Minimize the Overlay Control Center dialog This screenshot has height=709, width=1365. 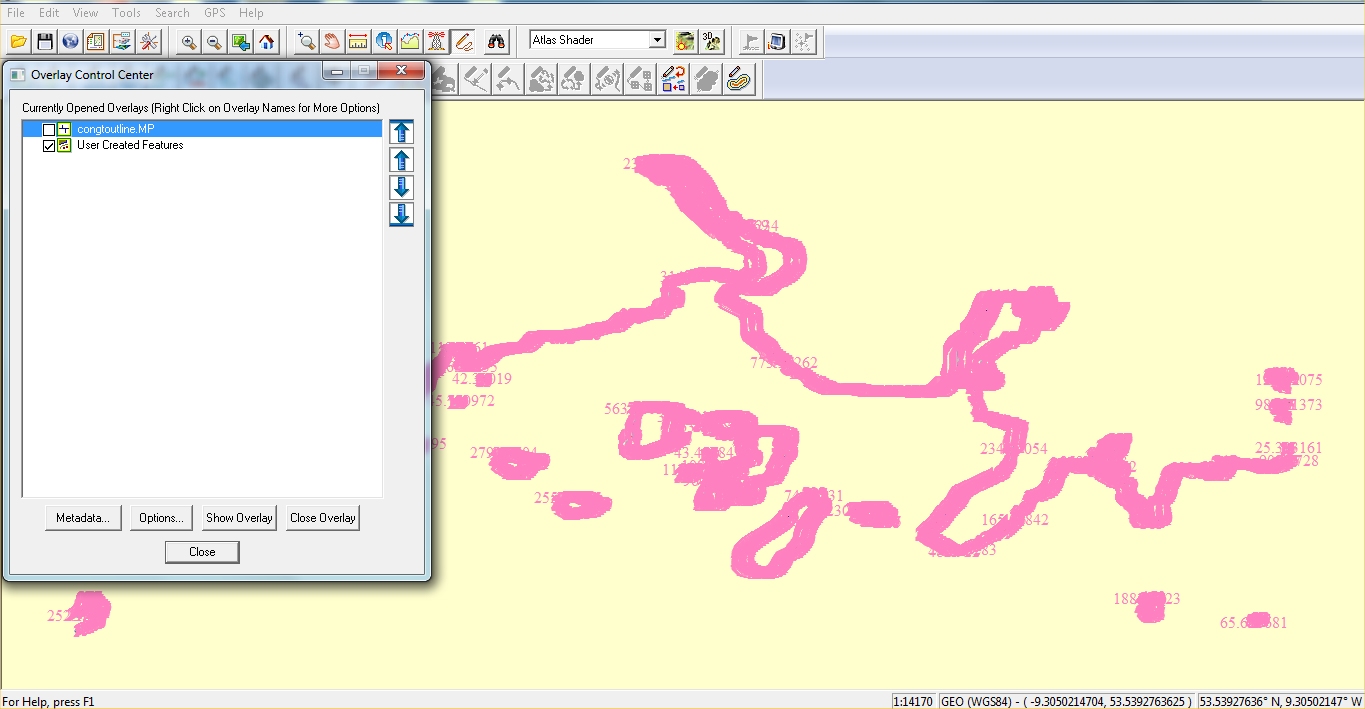337,71
